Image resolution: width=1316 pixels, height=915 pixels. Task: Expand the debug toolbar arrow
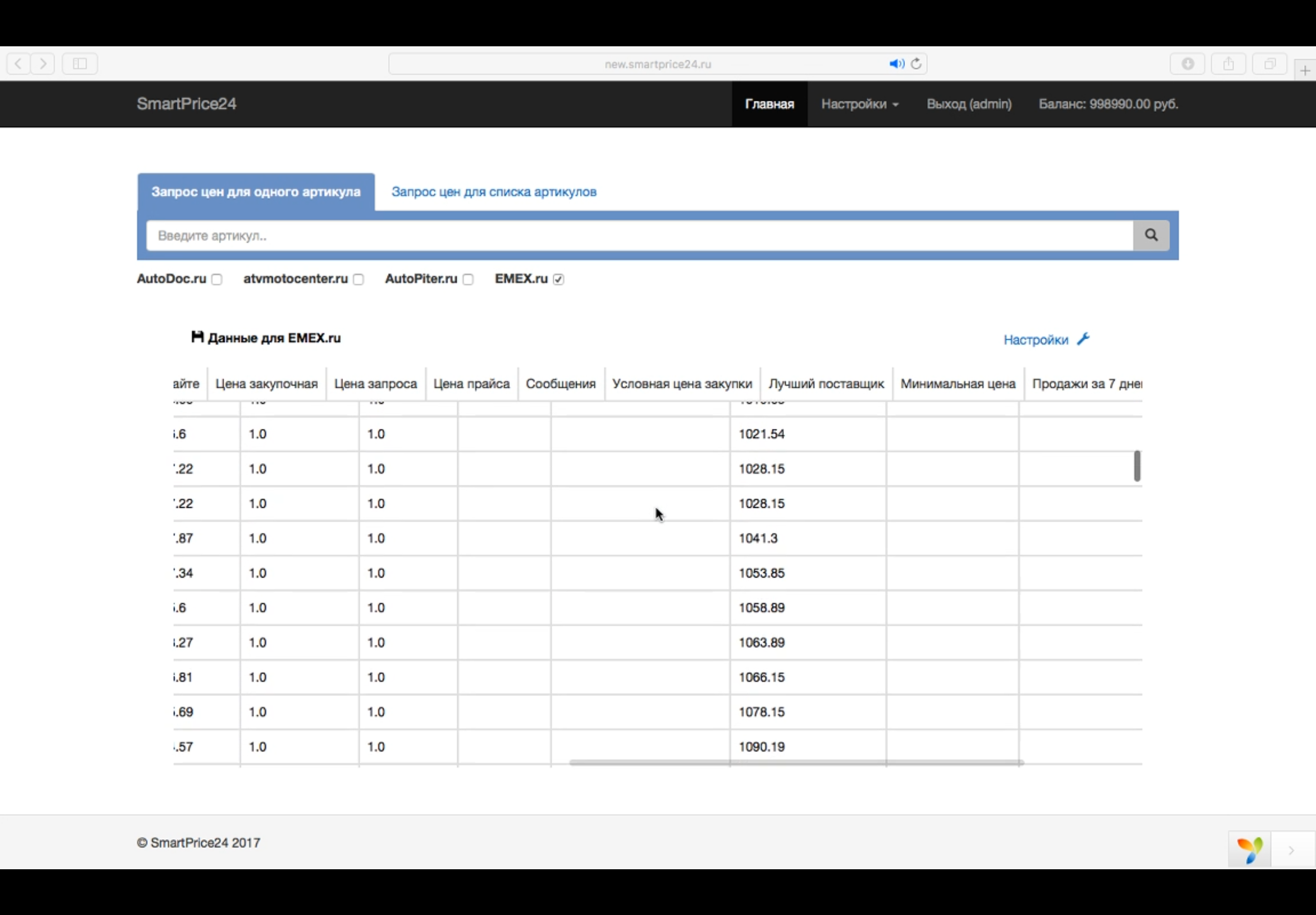(1291, 850)
